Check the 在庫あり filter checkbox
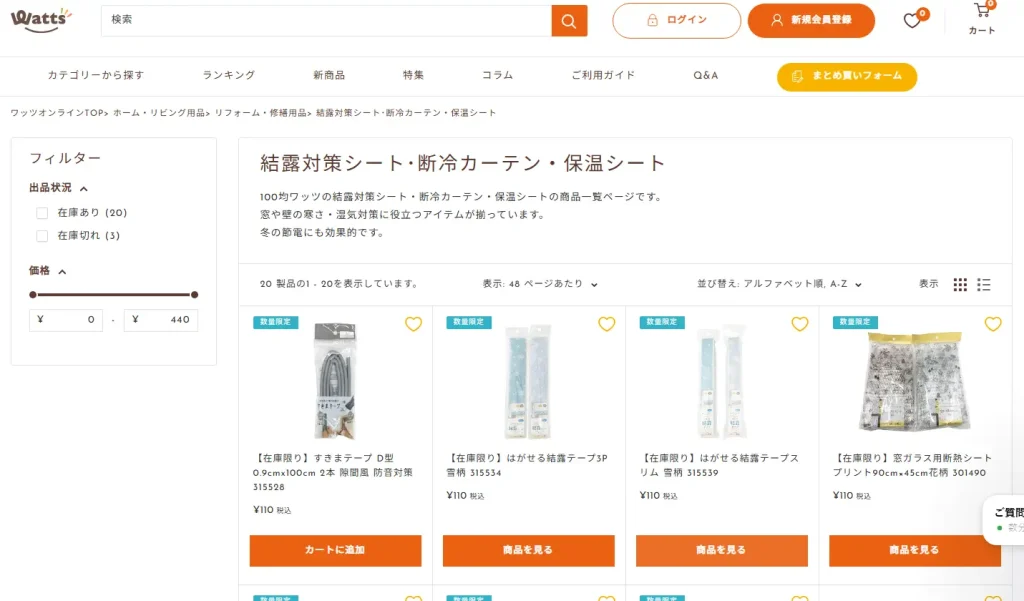This screenshot has height=601, width=1024. pyautogui.click(x=40, y=212)
